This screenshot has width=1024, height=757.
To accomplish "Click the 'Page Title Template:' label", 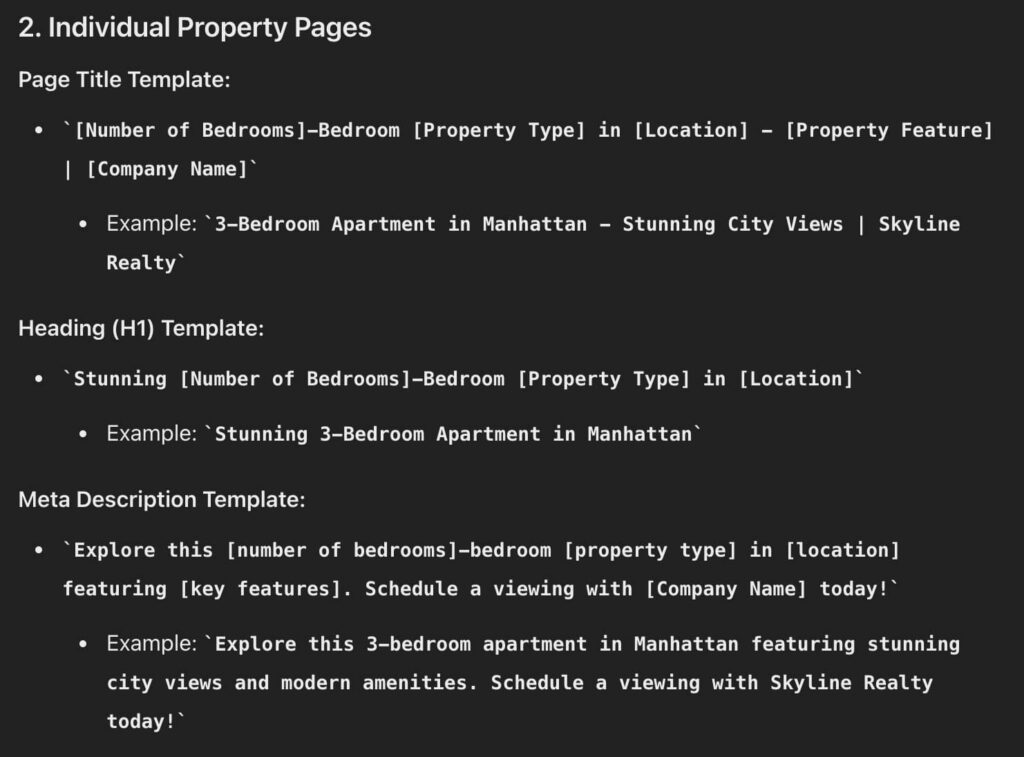I will [x=124, y=80].
